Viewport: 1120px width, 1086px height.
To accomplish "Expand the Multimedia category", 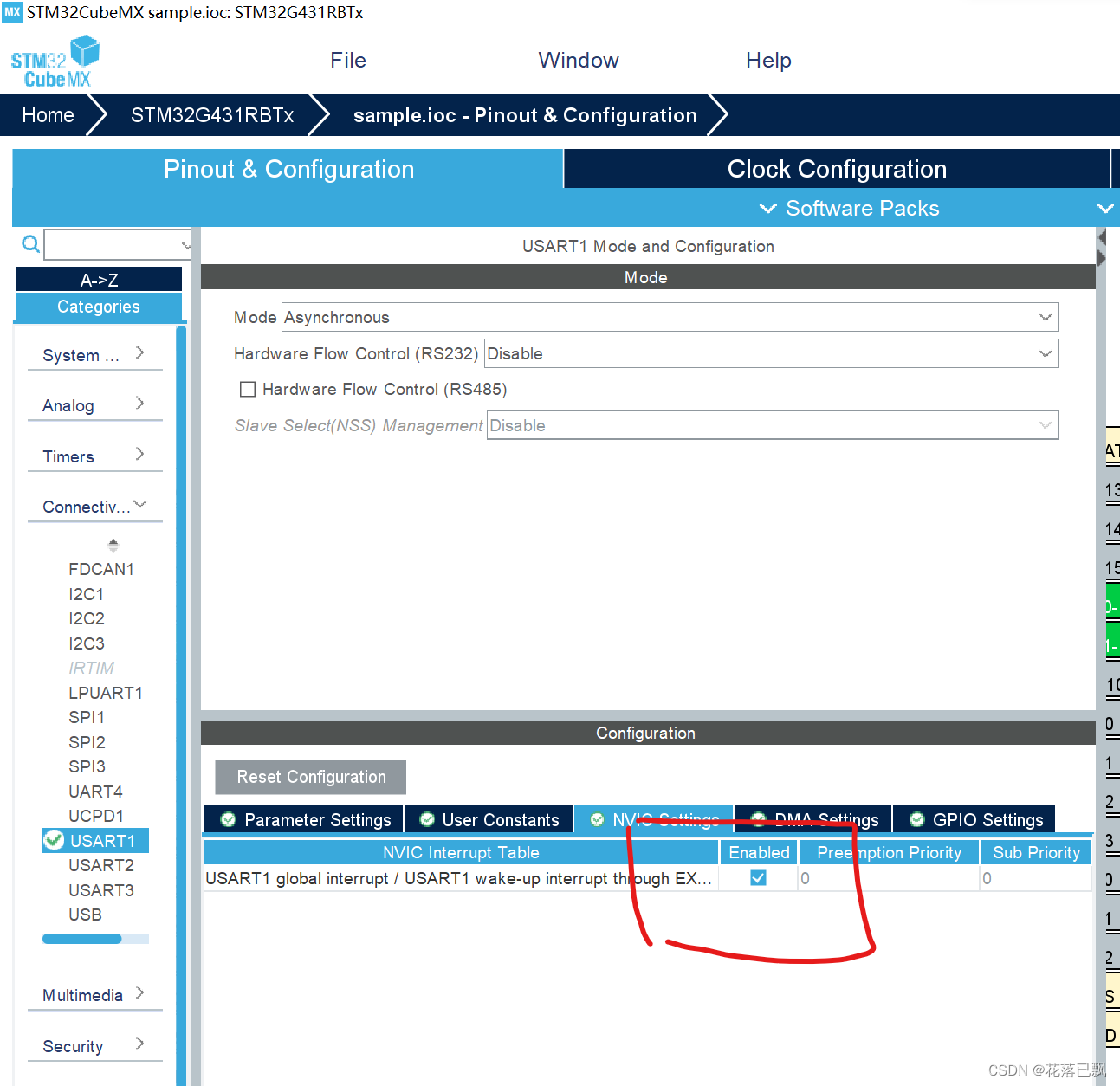I will (x=95, y=995).
